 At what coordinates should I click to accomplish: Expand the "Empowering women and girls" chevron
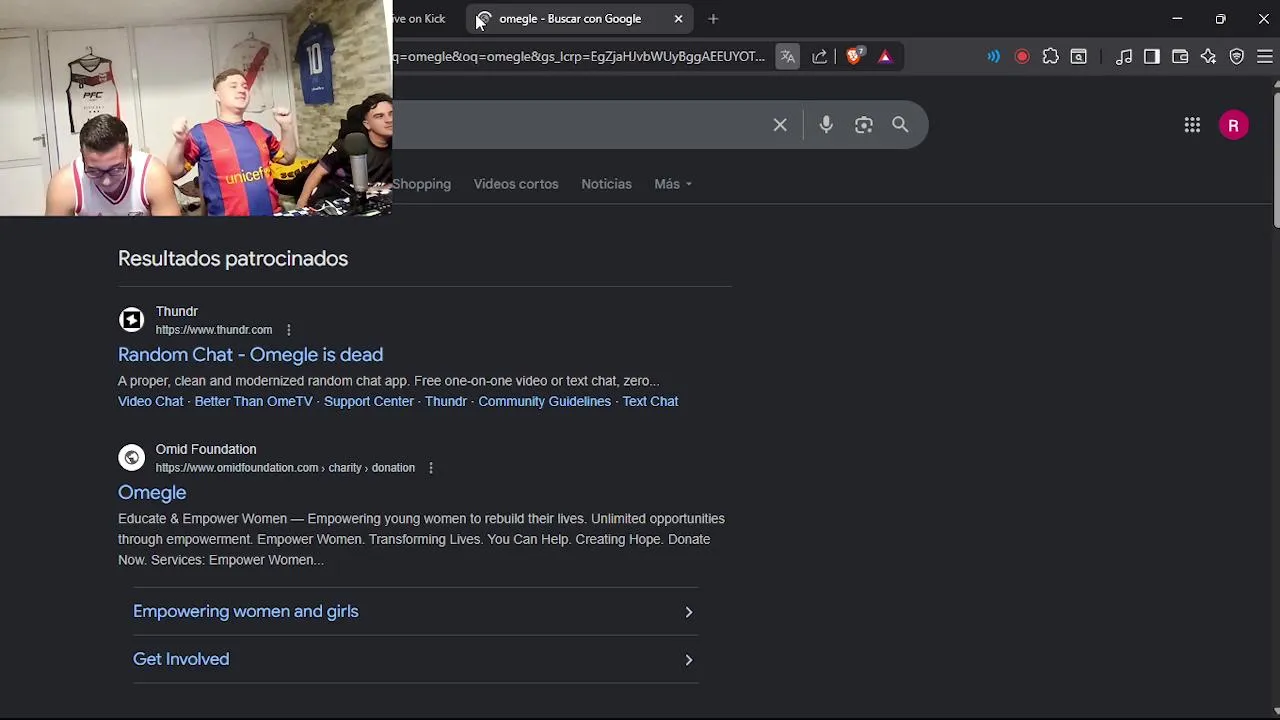point(689,612)
